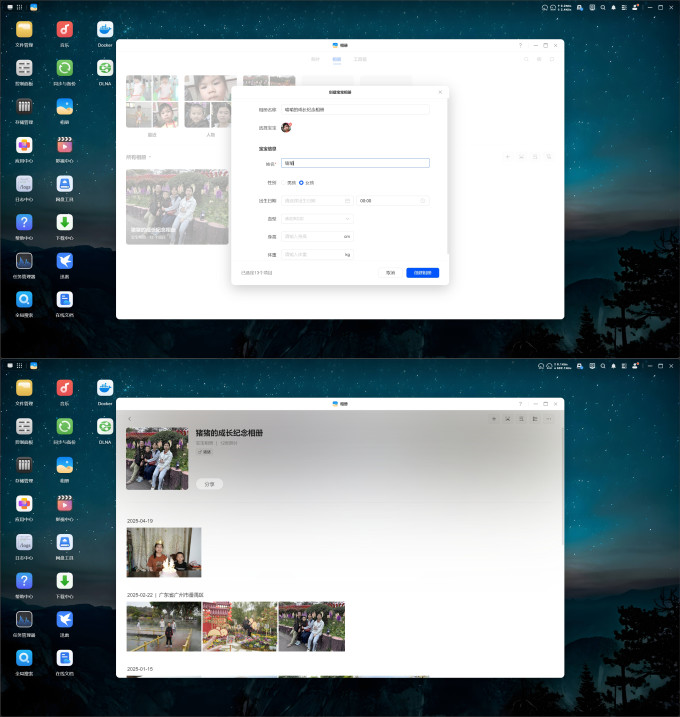Click the sort icon in album detail toolbar
The width and height of the screenshot is (680, 717).
point(535,419)
